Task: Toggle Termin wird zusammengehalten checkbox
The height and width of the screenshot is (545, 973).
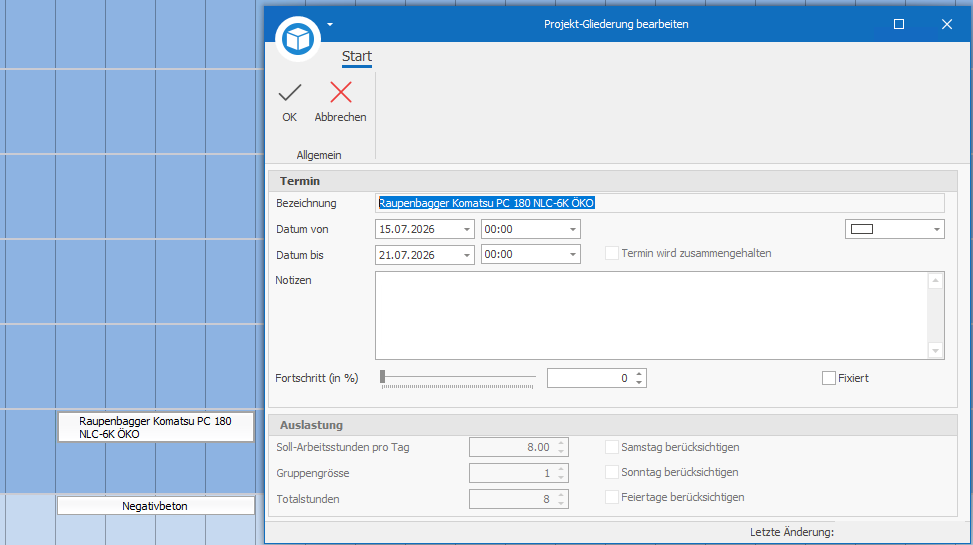Action: pyautogui.click(x=612, y=253)
